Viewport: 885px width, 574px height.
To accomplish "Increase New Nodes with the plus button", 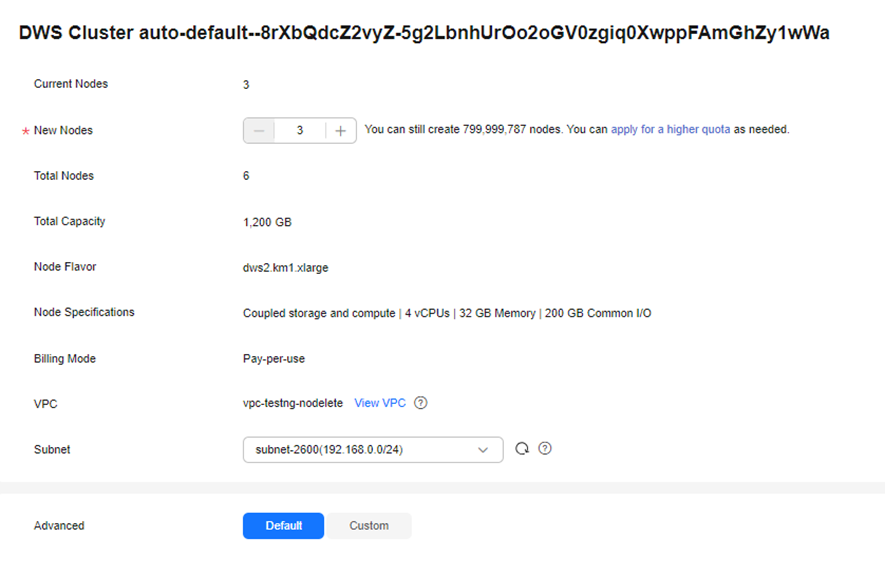I will [x=340, y=130].
